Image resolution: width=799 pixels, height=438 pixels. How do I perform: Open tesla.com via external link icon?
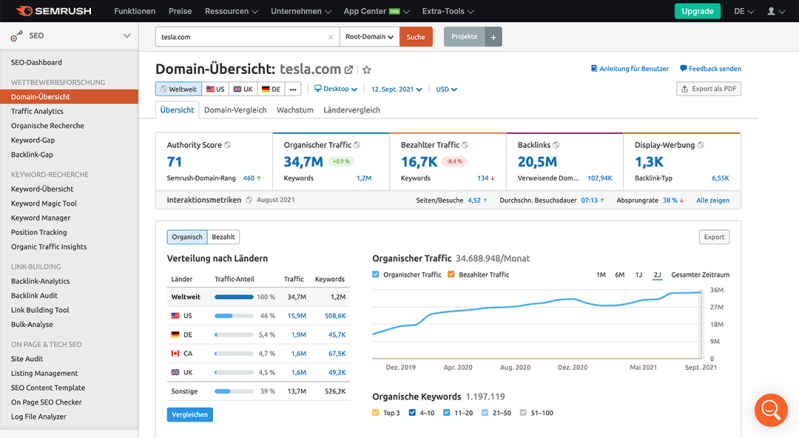click(349, 70)
